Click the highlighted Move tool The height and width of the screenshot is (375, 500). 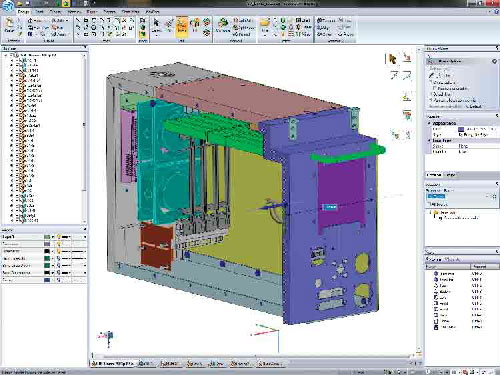[182, 26]
